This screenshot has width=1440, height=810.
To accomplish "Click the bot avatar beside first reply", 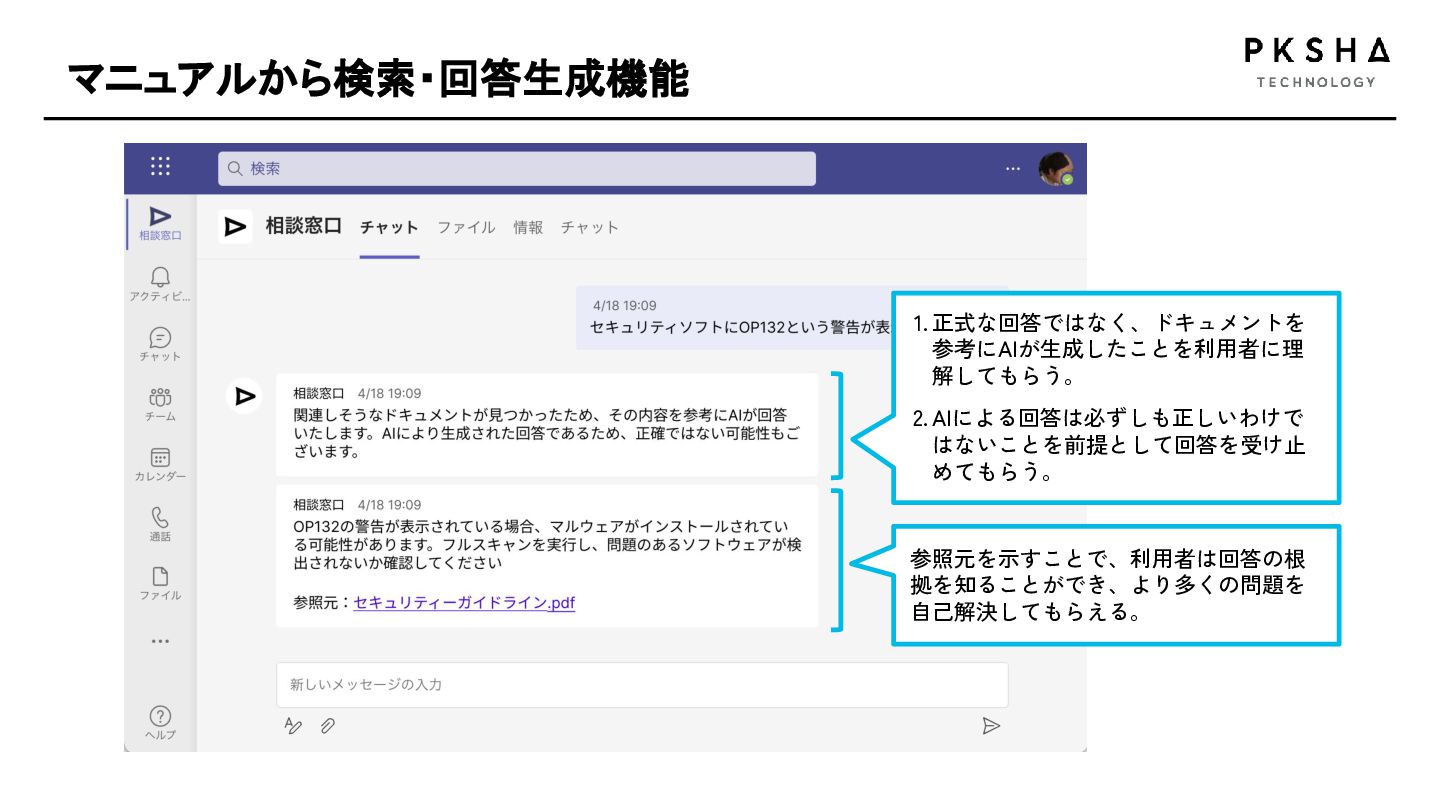I will click(x=244, y=397).
